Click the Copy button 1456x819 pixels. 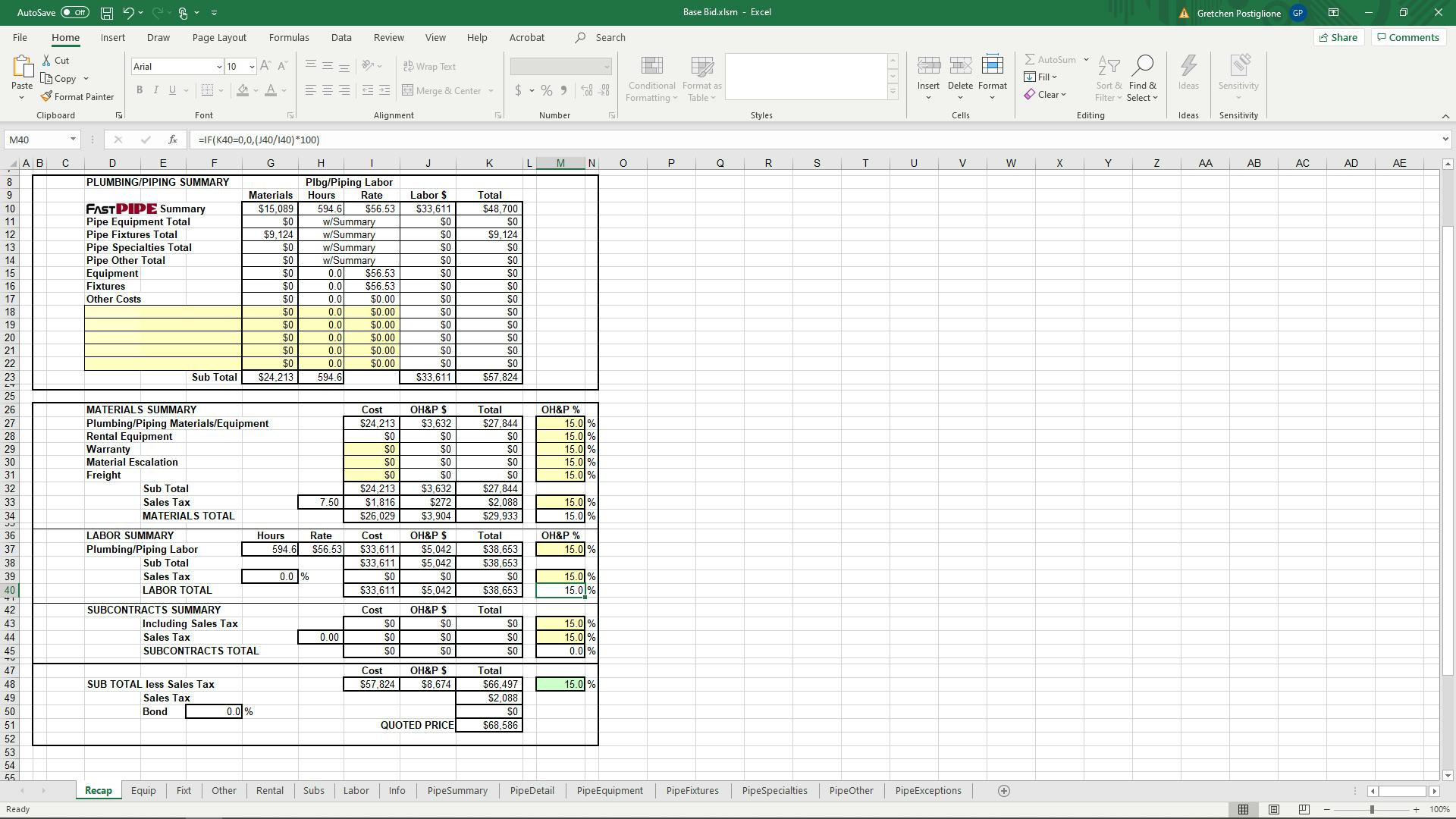59,79
